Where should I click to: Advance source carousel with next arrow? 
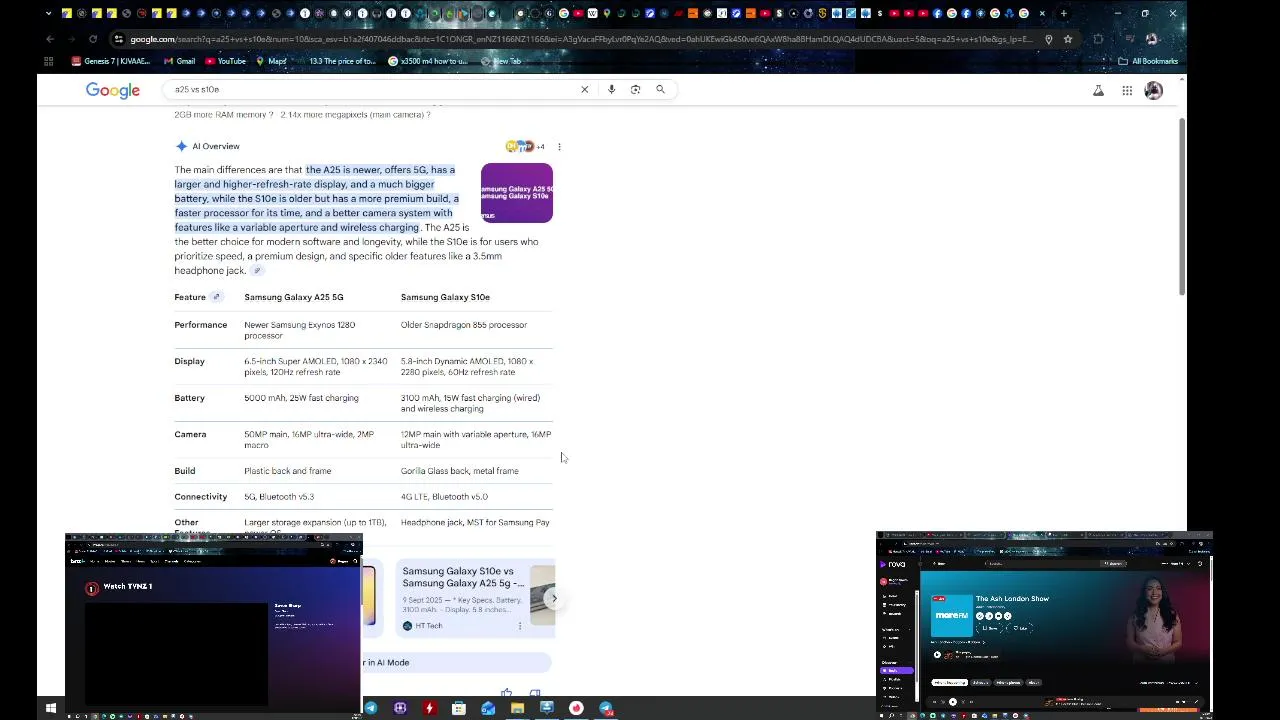point(554,599)
